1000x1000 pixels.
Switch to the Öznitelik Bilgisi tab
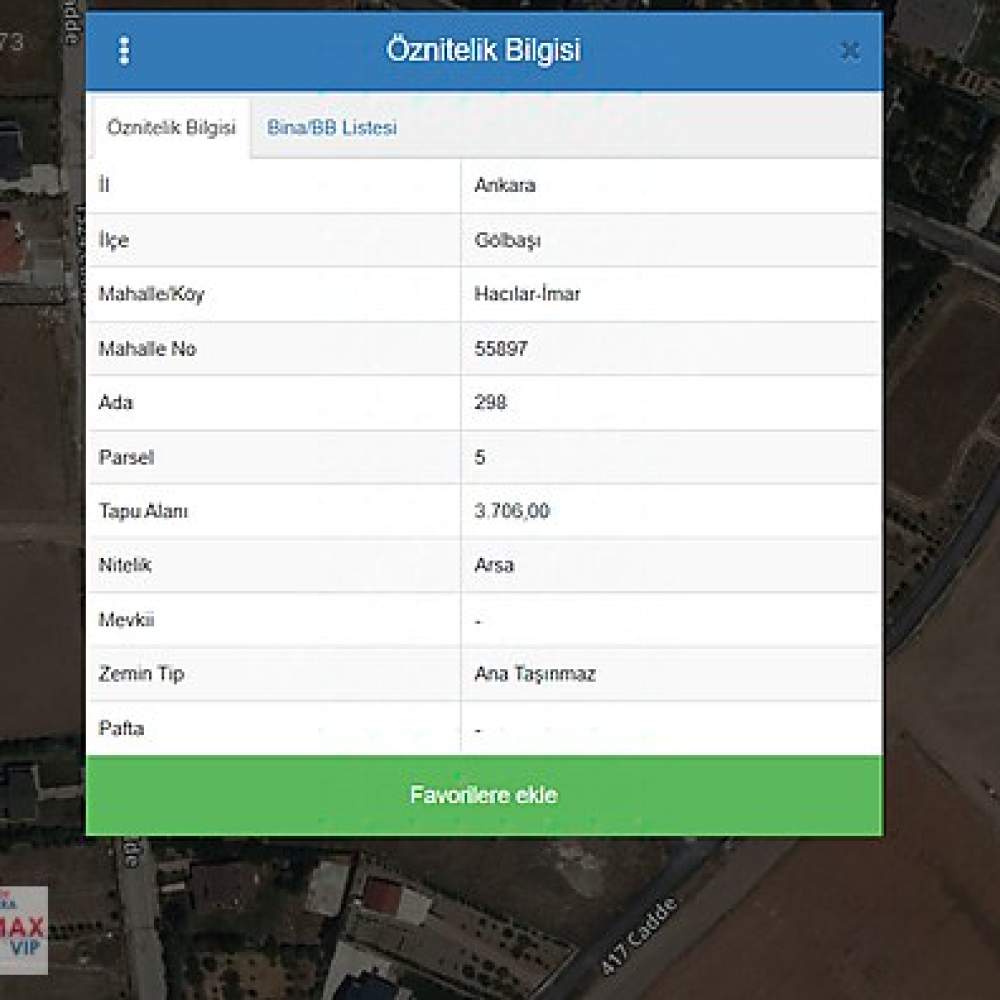(171, 128)
